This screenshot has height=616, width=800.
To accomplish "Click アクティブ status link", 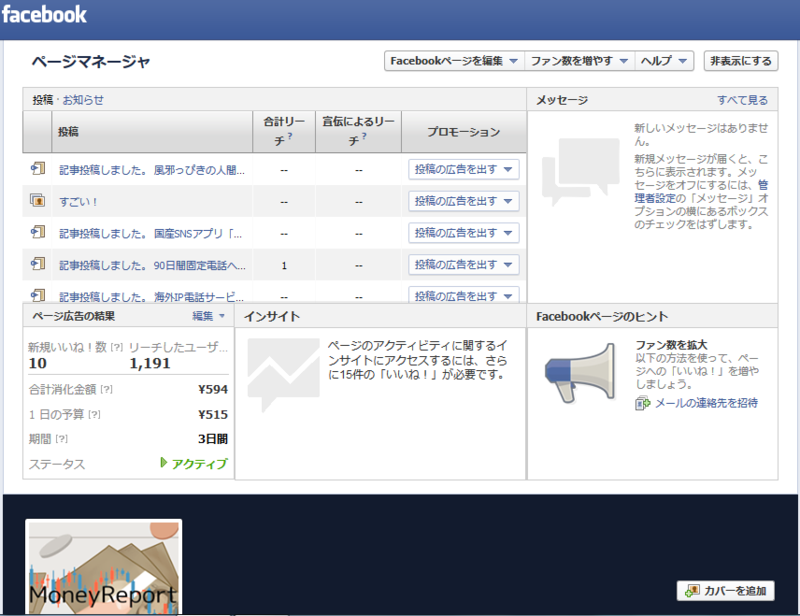I will coord(199,463).
